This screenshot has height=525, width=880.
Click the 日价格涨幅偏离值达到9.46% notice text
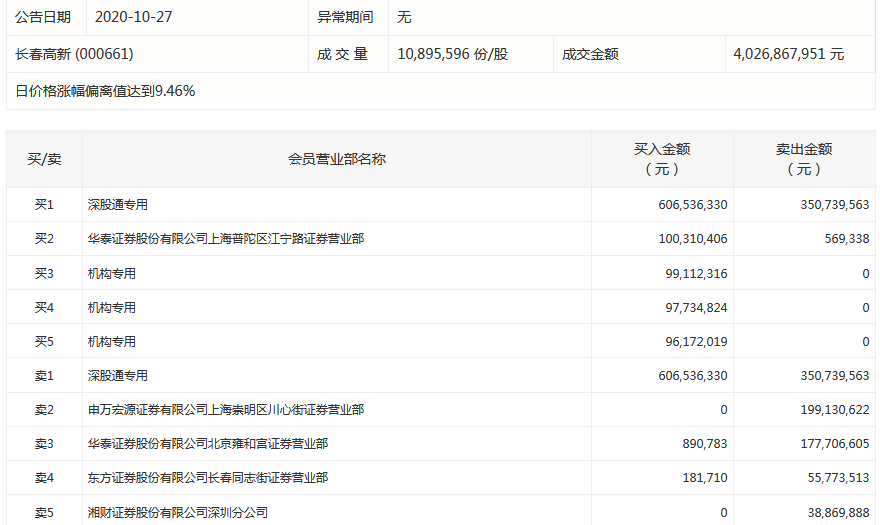point(105,91)
